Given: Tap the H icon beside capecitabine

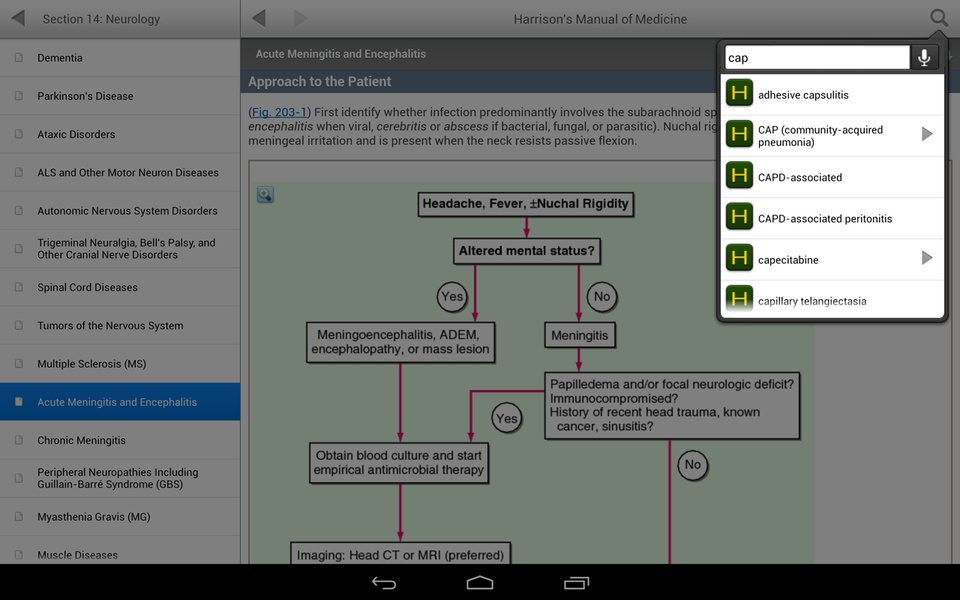Looking at the screenshot, I should point(739,258).
